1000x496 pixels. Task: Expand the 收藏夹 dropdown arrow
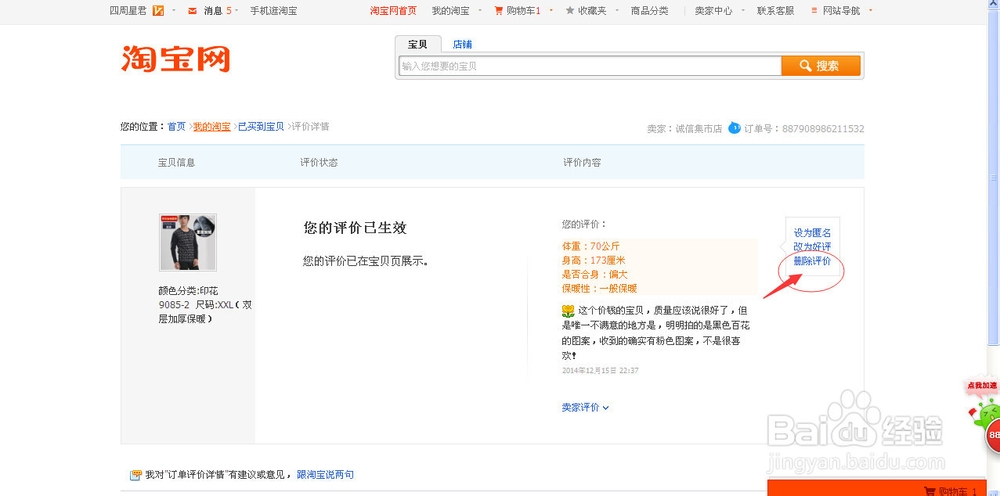617,11
